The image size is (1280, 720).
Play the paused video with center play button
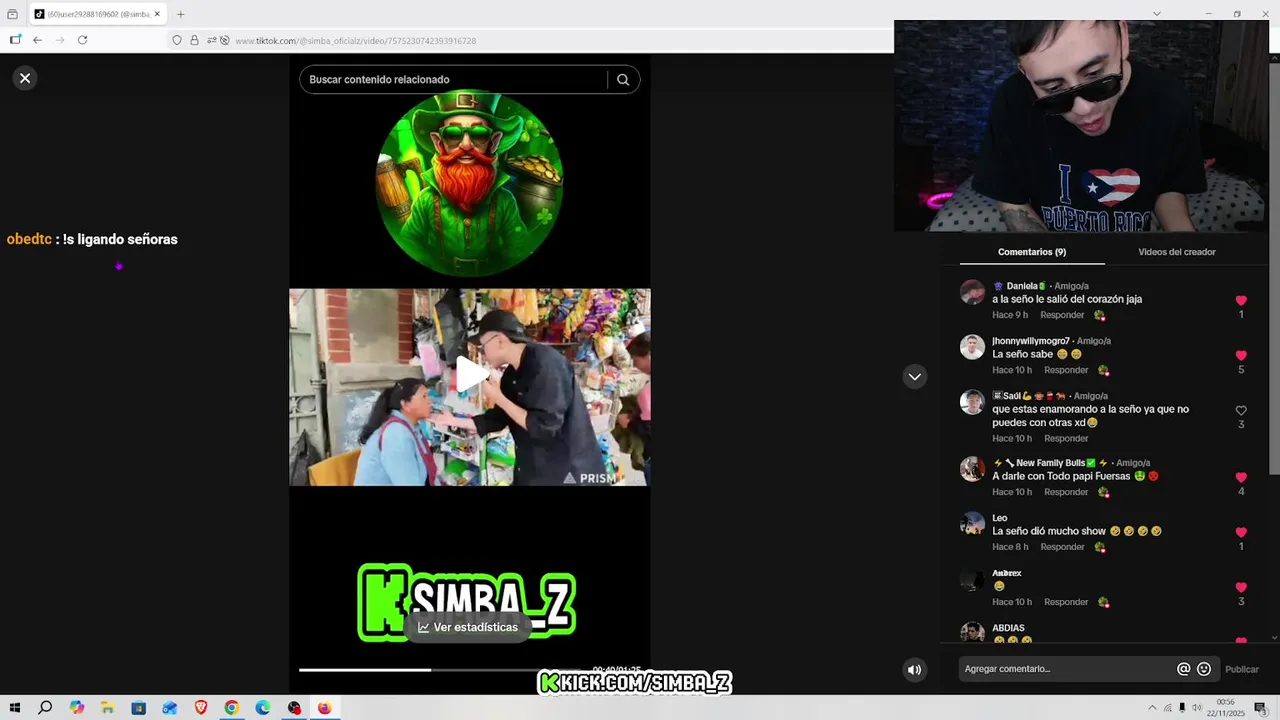tap(470, 374)
